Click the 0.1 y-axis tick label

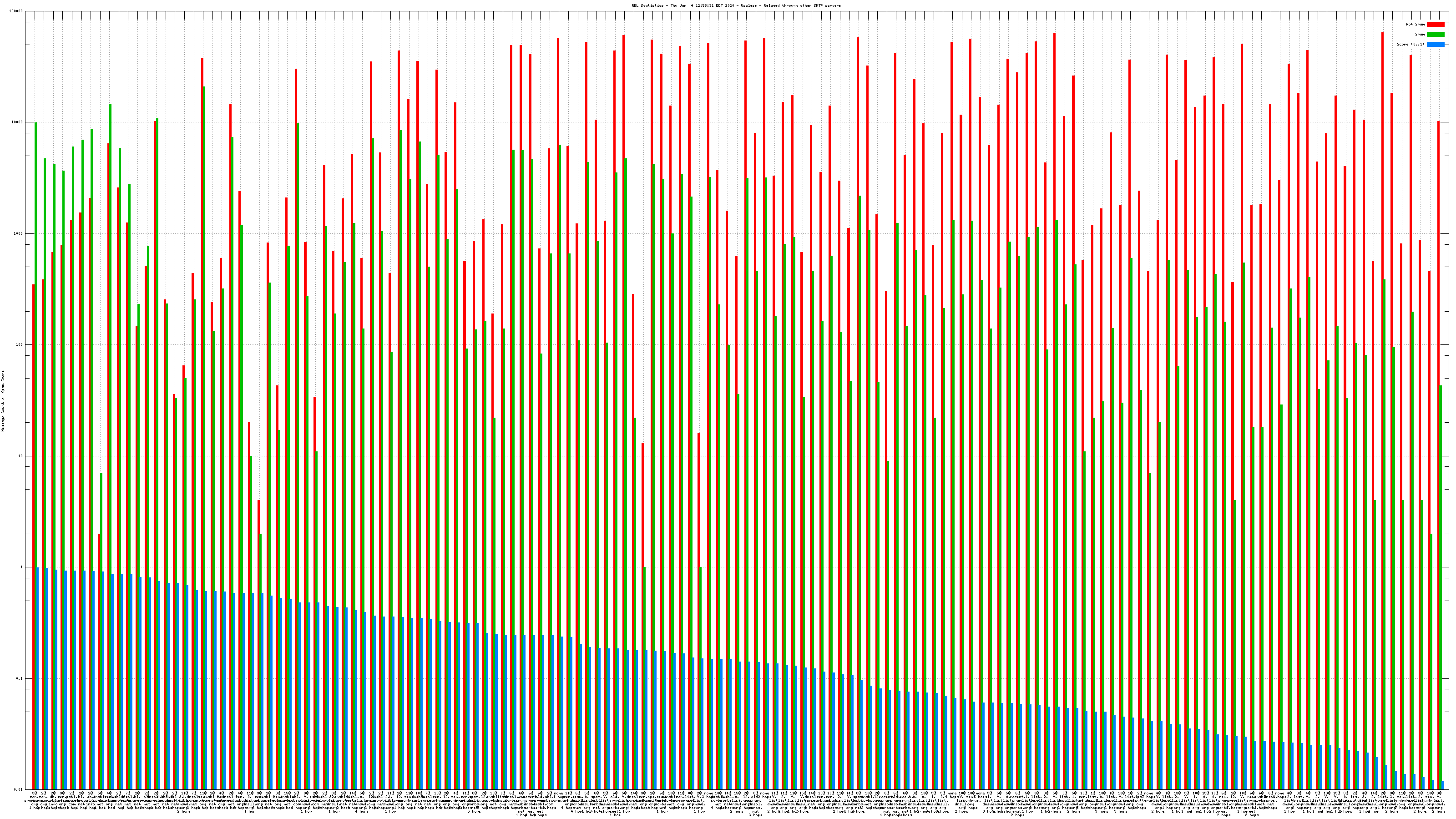(20, 679)
